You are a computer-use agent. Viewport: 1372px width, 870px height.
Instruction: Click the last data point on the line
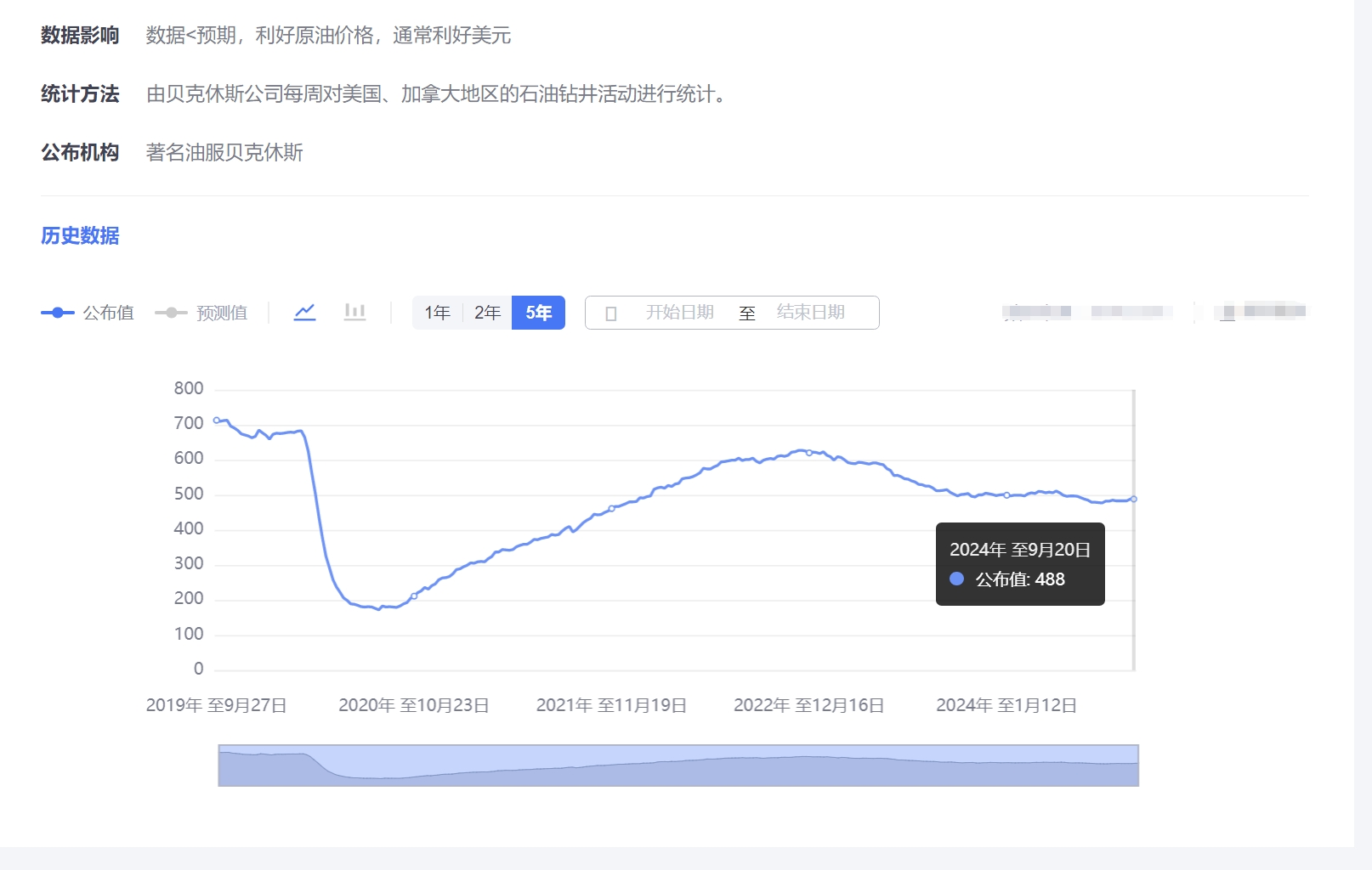coord(1134,499)
